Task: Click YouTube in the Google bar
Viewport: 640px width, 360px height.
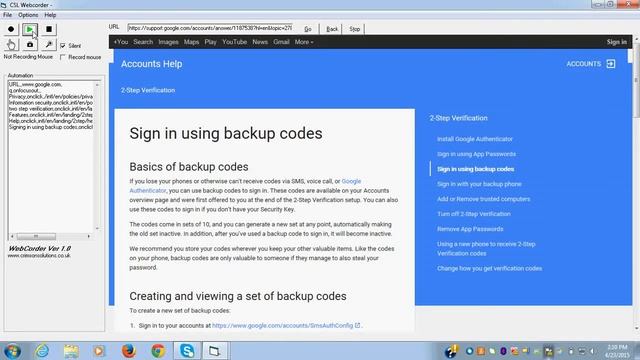Action: point(234,42)
